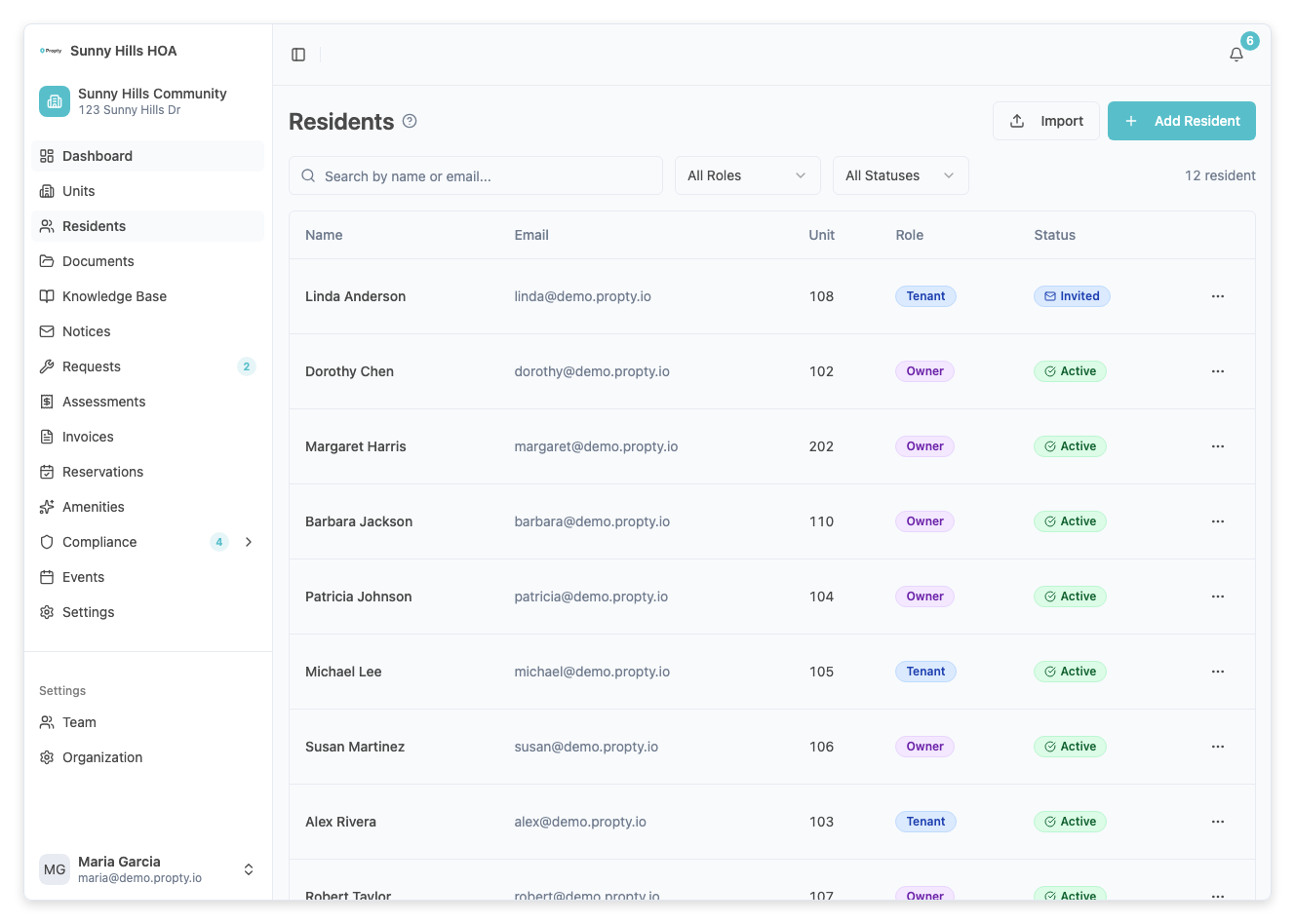Open three-dot menu for Barbara Jackson
Image resolution: width=1295 pixels, height=924 pixels.
tap(1217, 521)
